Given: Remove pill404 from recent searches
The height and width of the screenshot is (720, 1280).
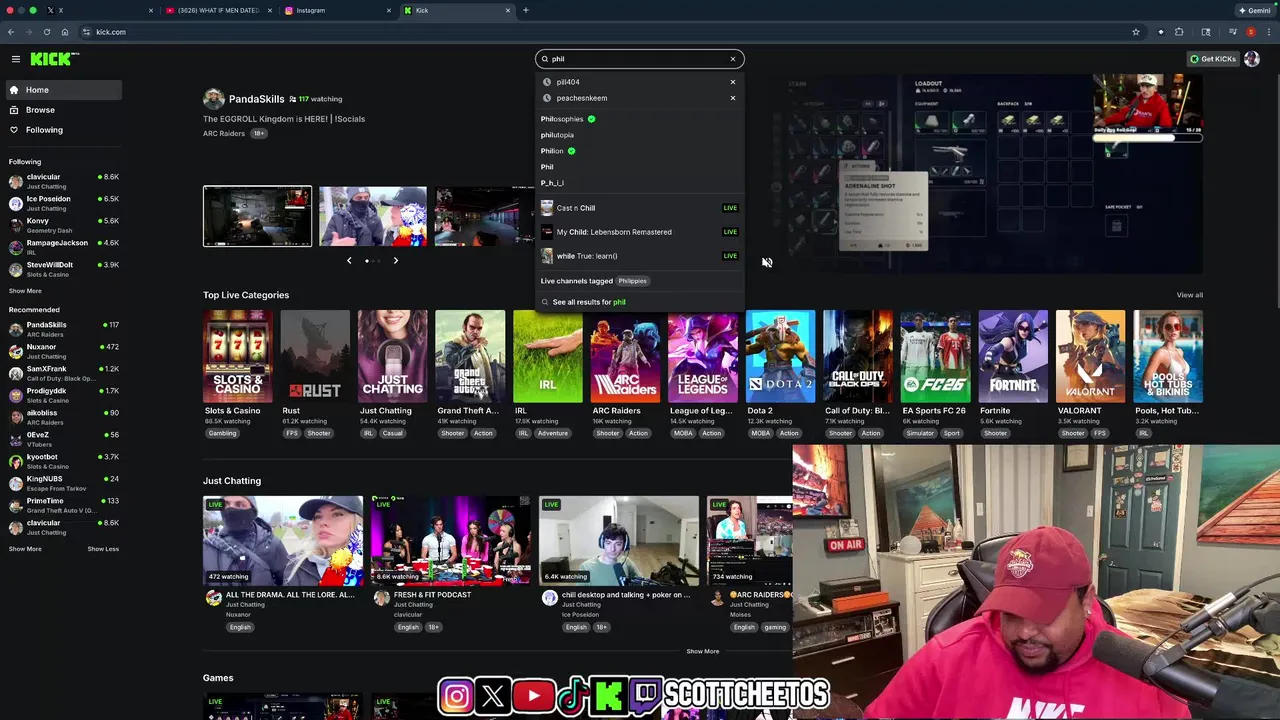Looking at the screenshot, I should pyautogui.click(x=732, y=82).
